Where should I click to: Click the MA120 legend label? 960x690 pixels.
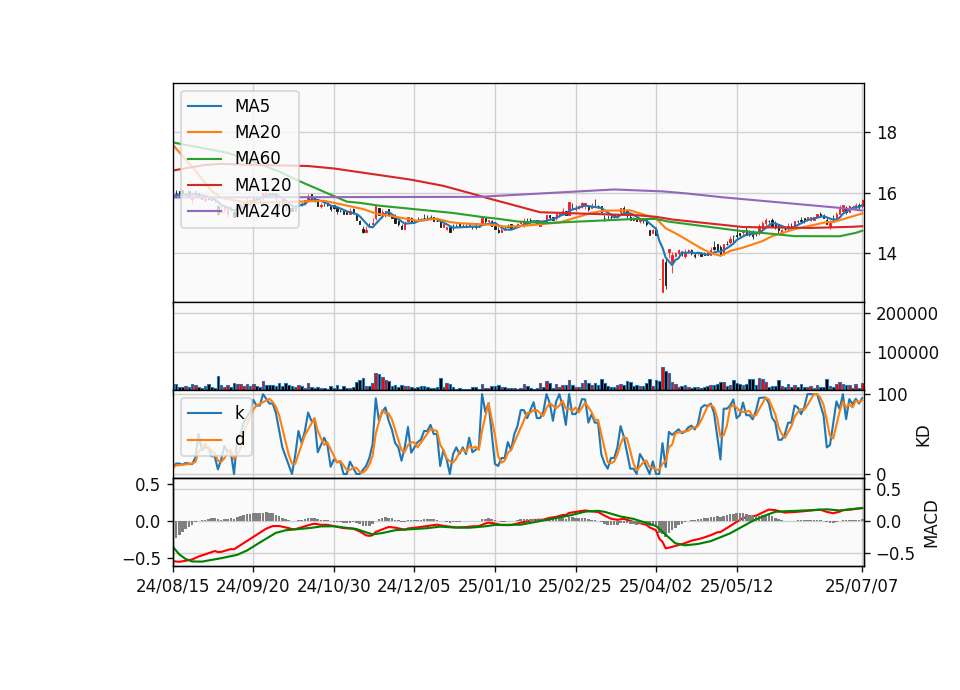click(263, 185)
